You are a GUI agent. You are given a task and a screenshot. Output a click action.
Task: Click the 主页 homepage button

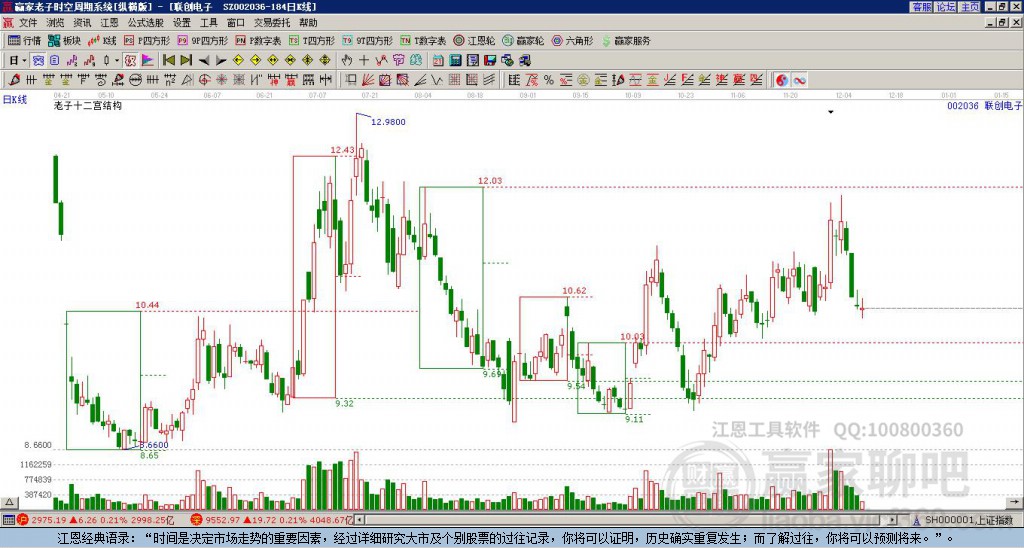[x=969, y=7]
